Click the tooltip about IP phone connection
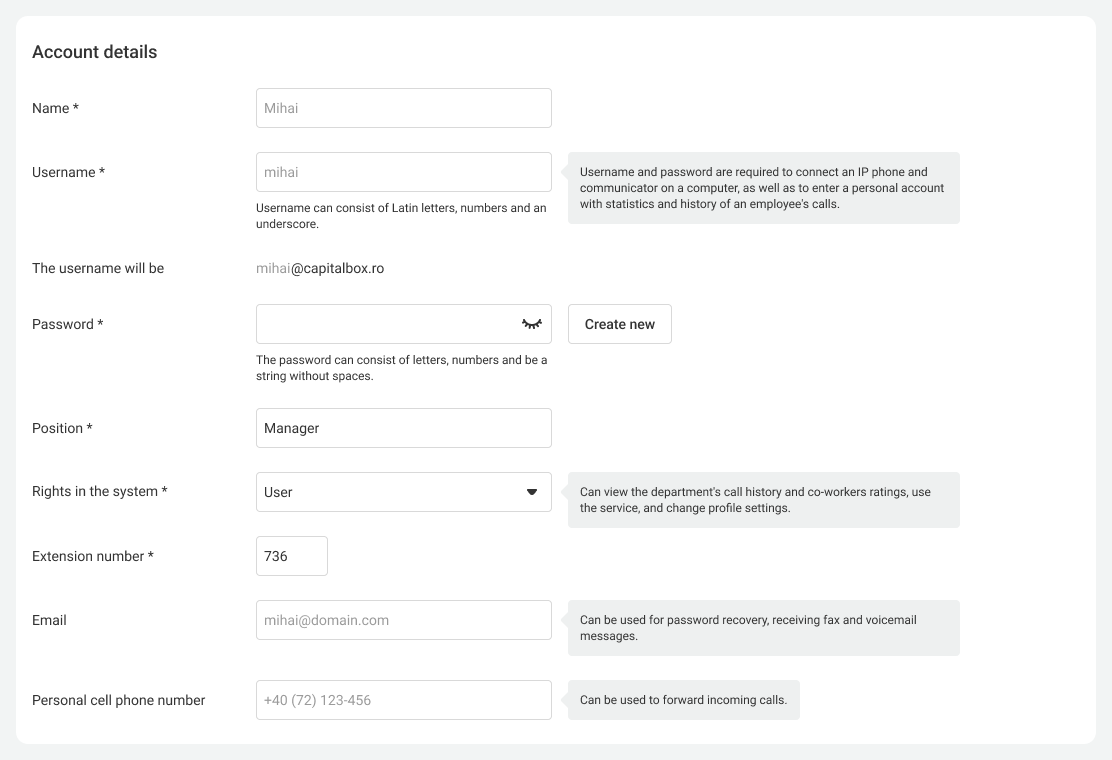The width and height of the screenshot is (1112, 760). (x=763, y=188)
